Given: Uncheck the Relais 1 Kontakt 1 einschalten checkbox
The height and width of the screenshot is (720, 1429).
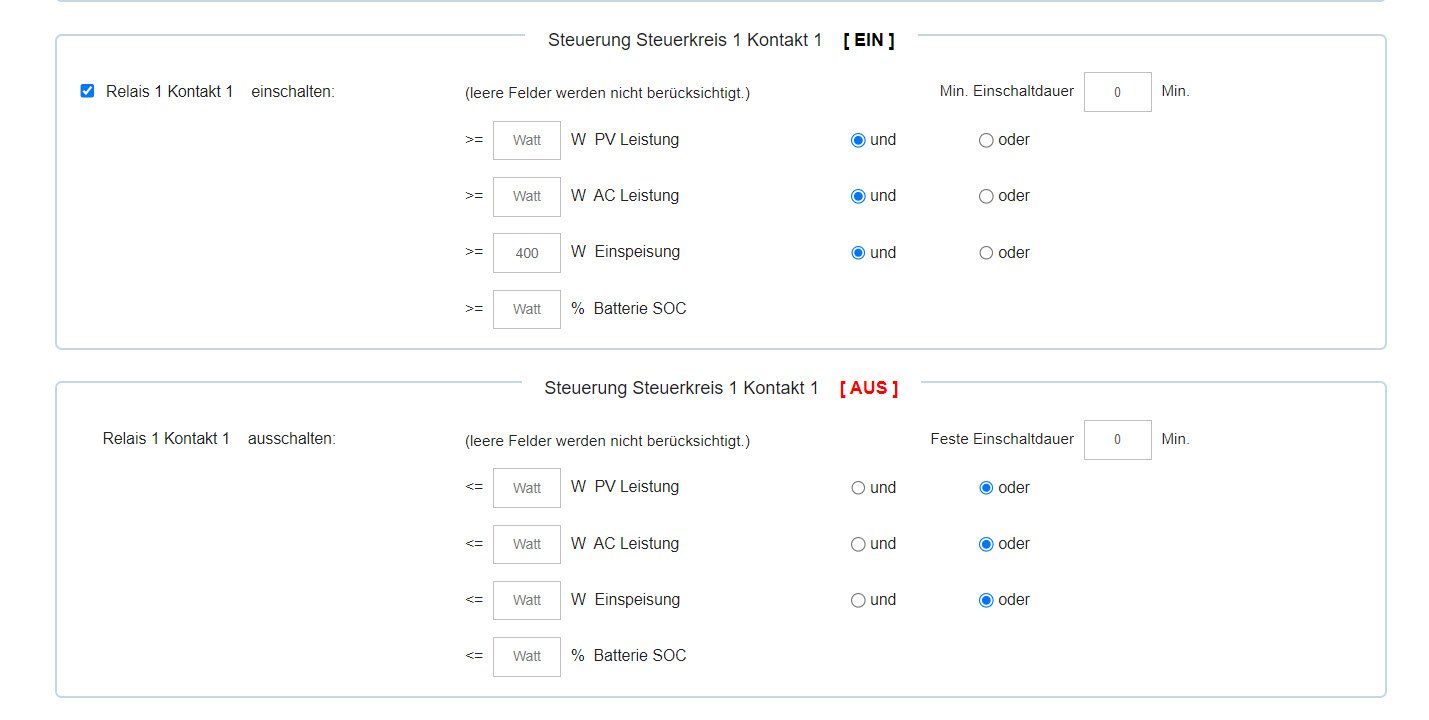Looking at the screenshot, I should pos(87,91).
